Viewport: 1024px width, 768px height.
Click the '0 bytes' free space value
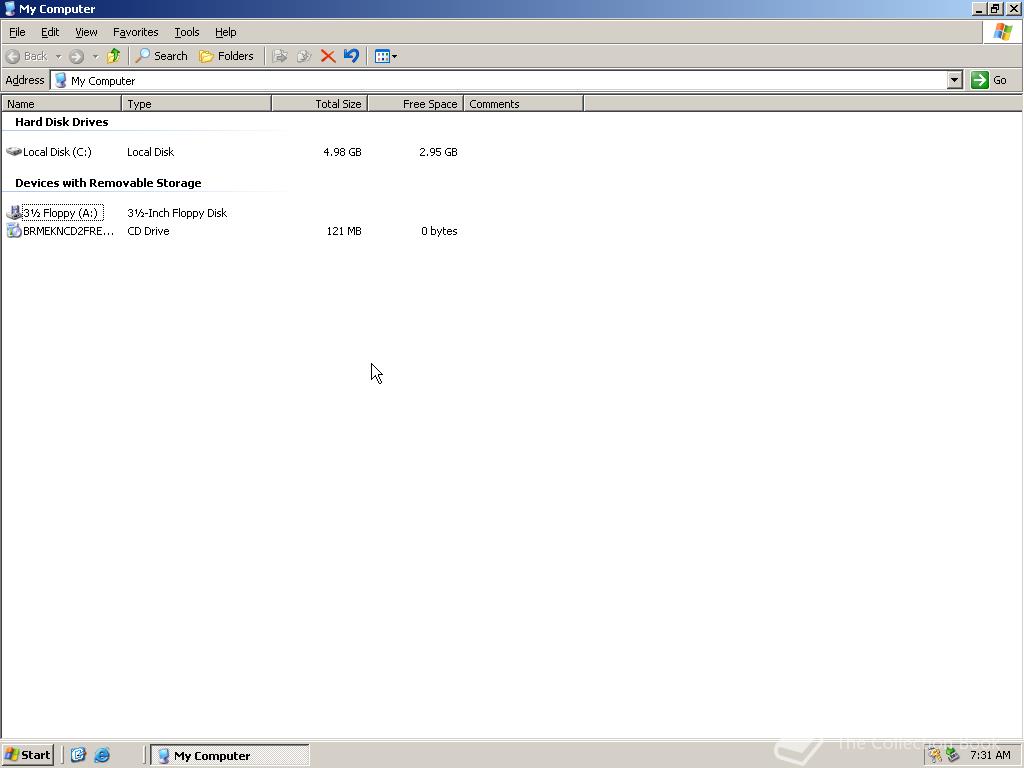tap(440, 231)
